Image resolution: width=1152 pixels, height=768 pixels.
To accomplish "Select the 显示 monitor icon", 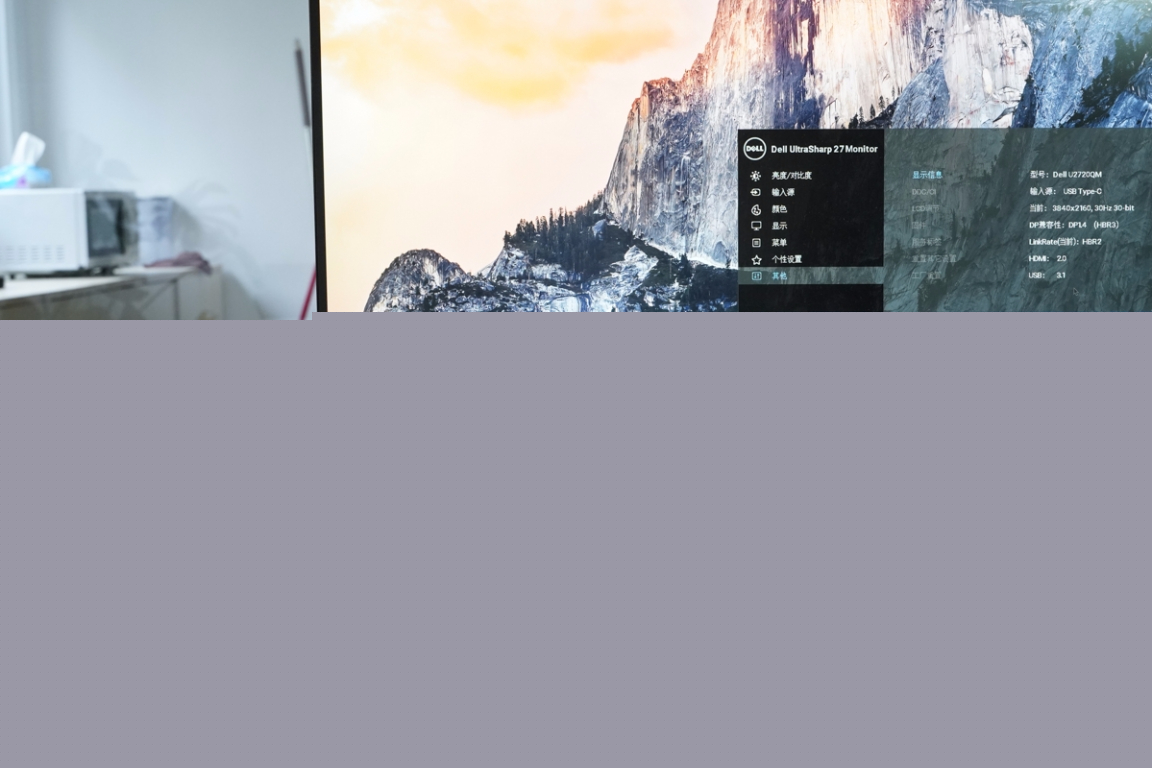I will coord(756,226).
